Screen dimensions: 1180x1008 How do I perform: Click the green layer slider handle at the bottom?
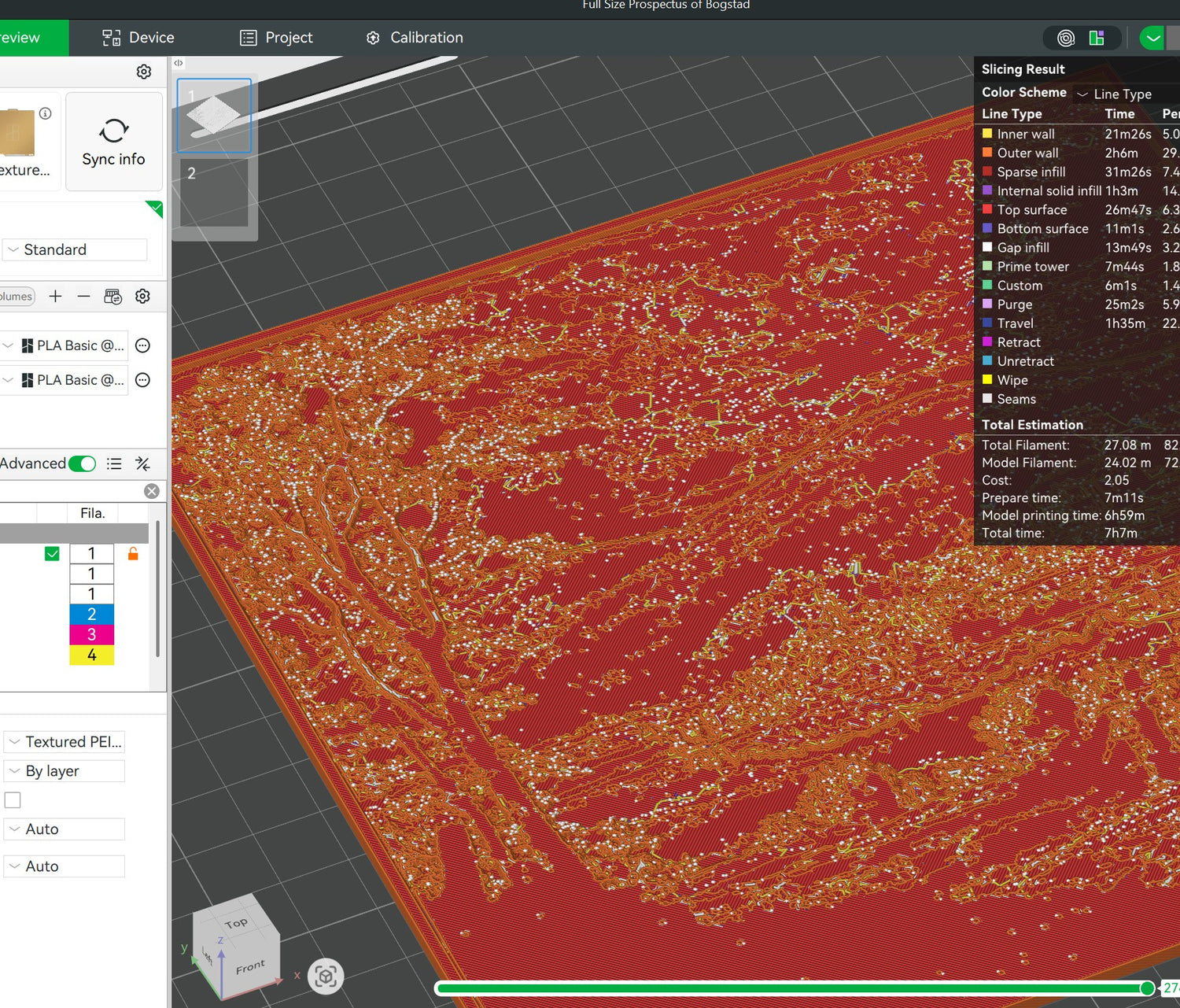(x=1148, y=988)
